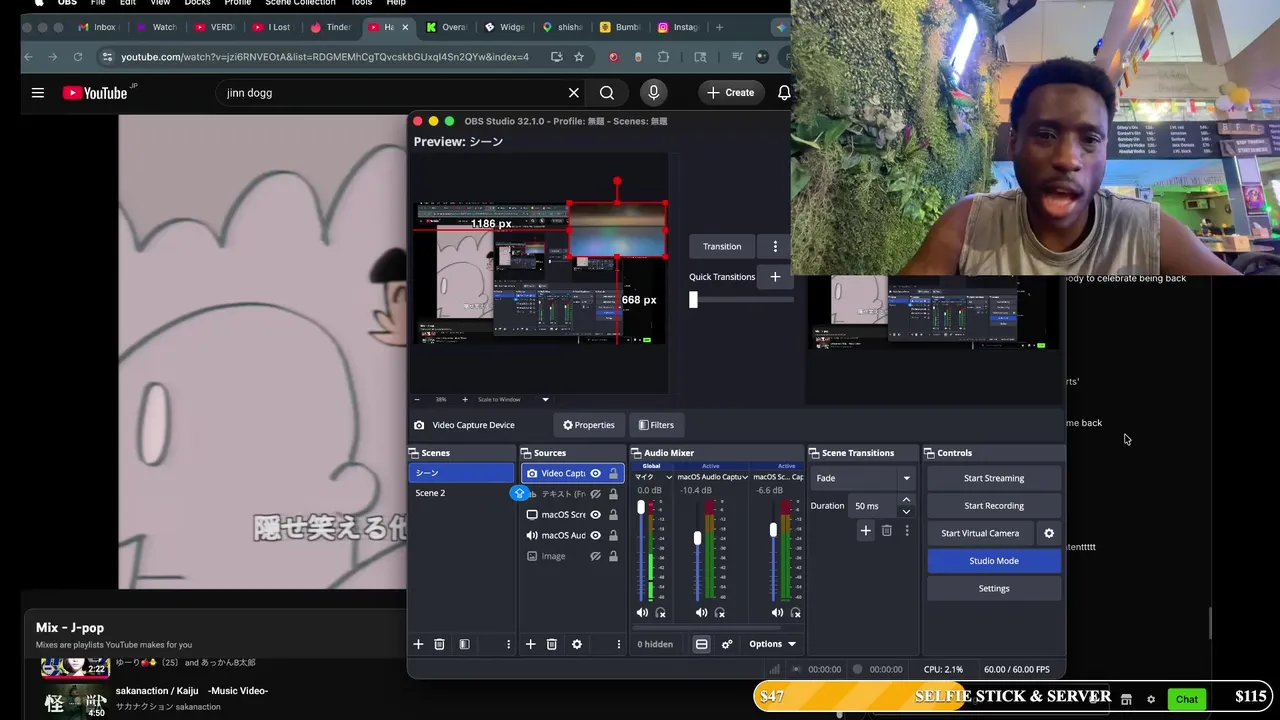The image size is (1280, 720).
Task: Open Sources dock three-dot menu
Action: click(x=619, y=645)
